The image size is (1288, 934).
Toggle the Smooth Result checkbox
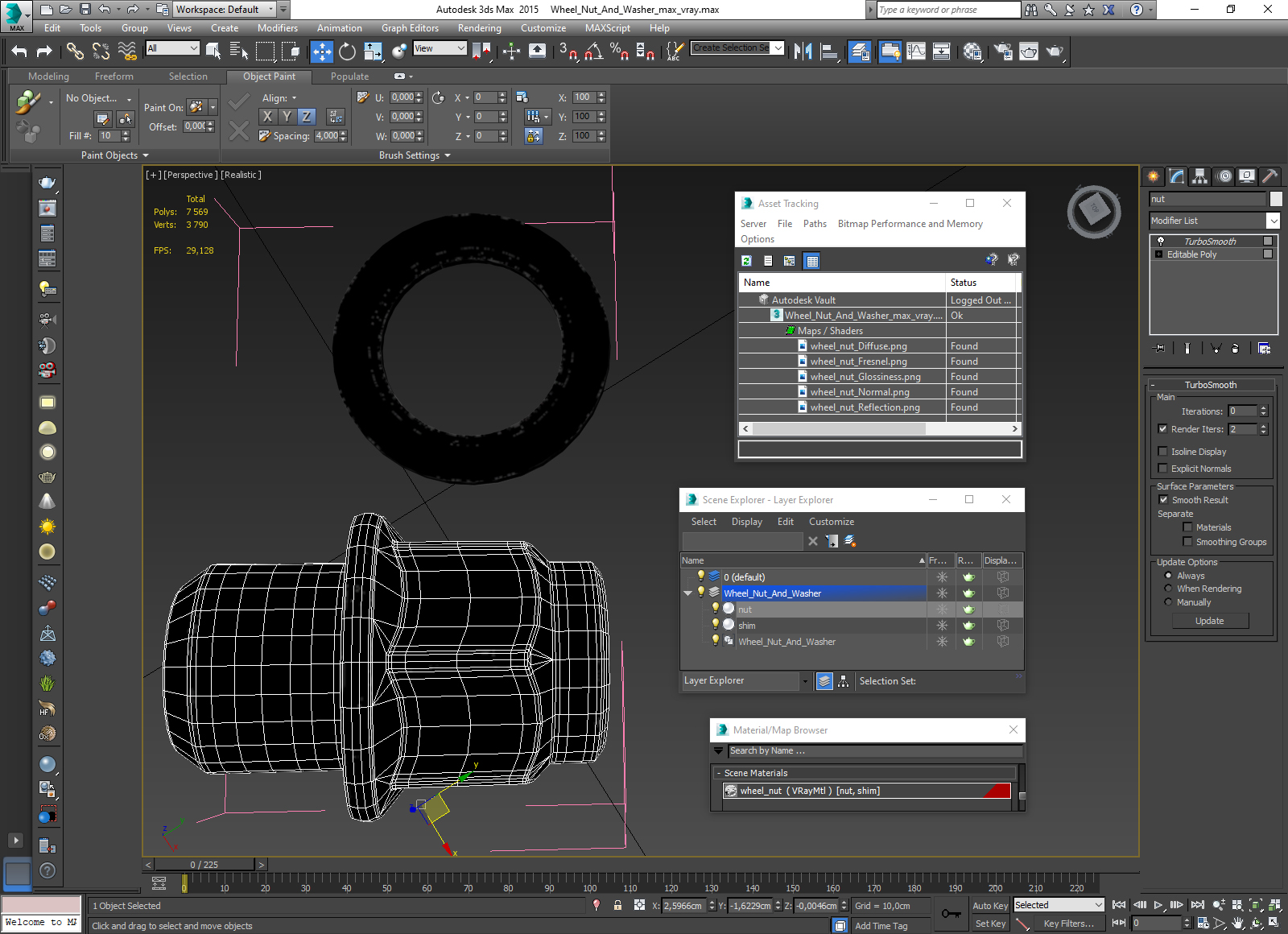(x=1163, y=500)
